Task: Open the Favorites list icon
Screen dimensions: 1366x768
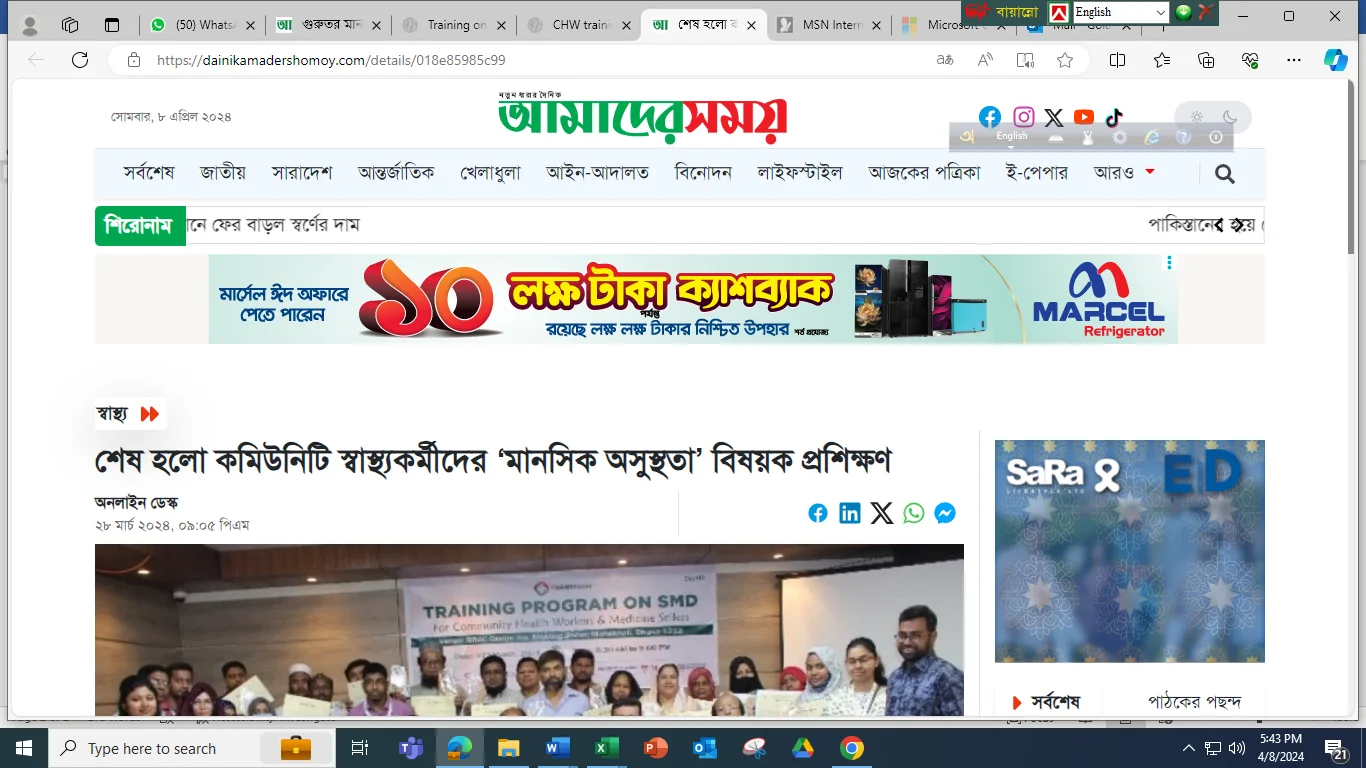Action: (1162, 60)
